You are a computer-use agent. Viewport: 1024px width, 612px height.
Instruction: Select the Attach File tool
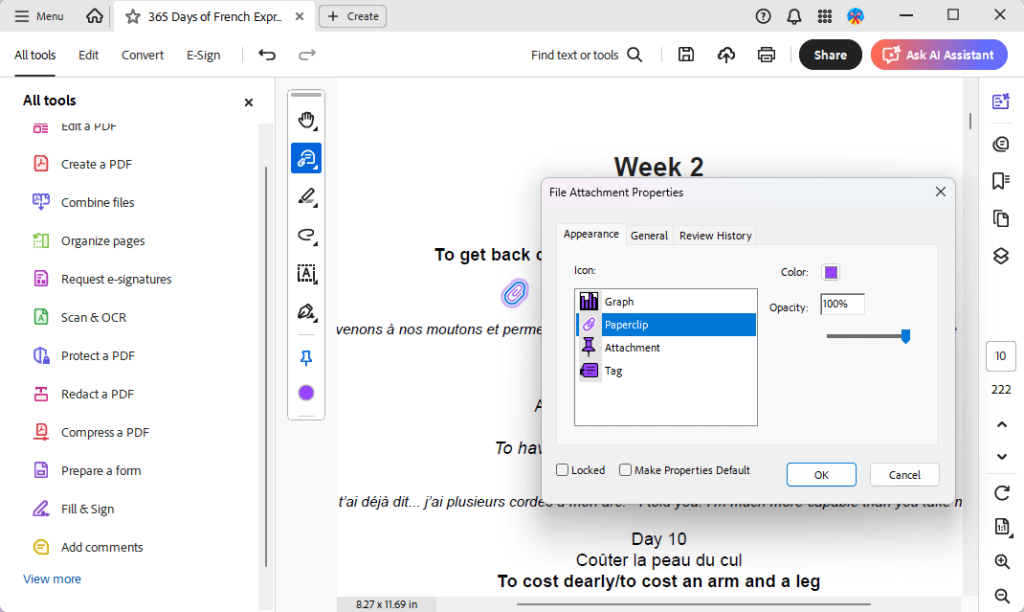[306, 158]
